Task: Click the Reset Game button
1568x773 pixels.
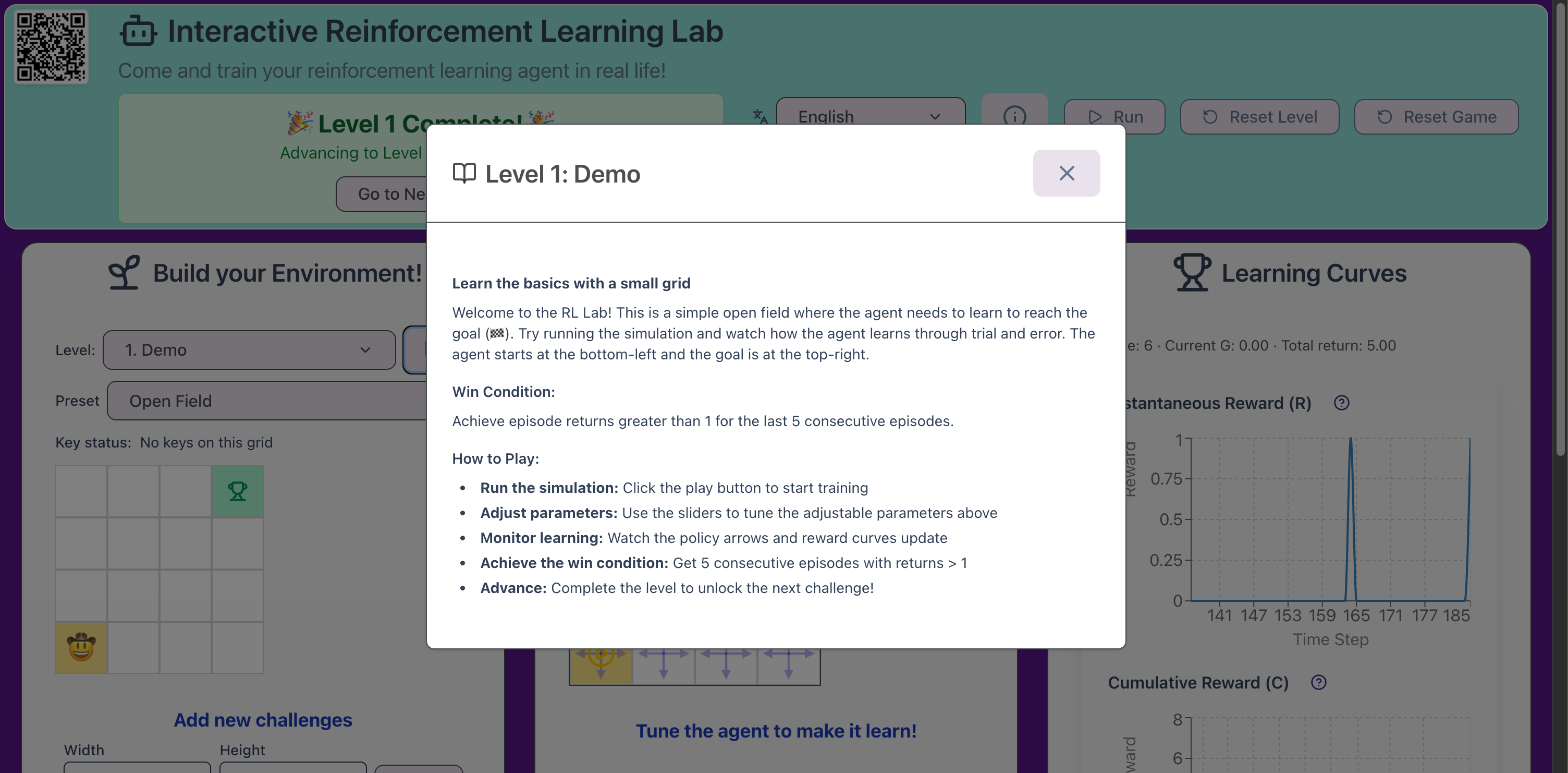Action: click(1436, 116)
